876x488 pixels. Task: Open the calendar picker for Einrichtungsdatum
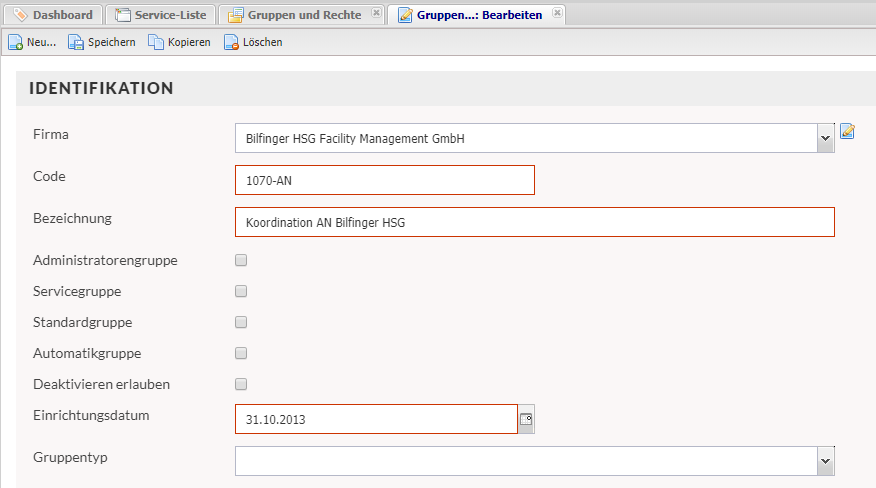526,419
